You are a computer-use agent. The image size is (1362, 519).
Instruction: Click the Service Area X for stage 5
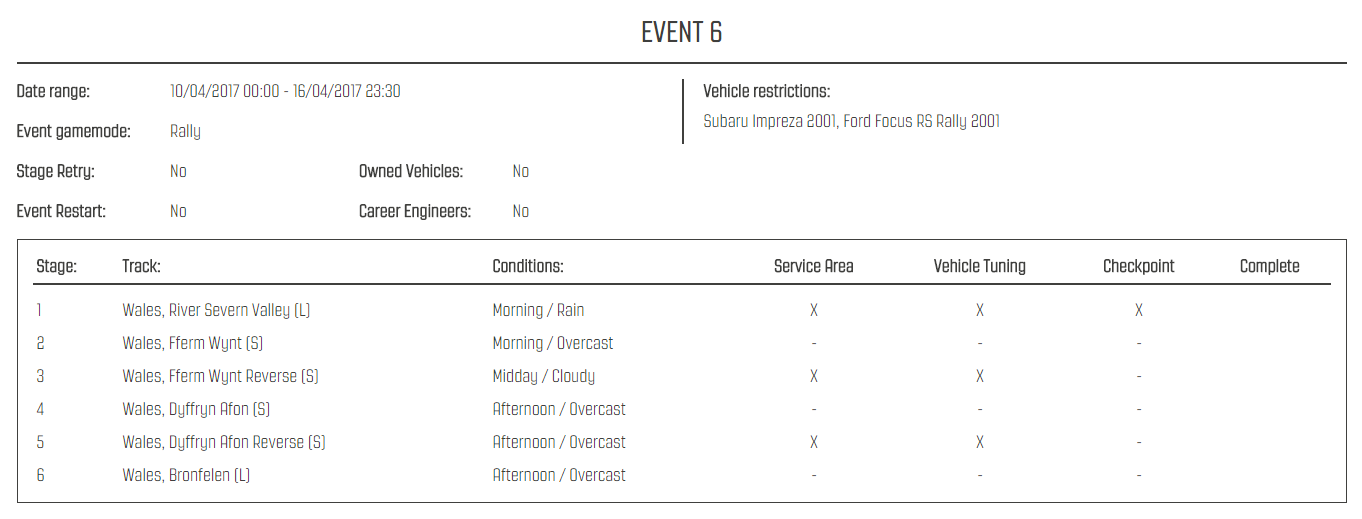tap(814, 442)
